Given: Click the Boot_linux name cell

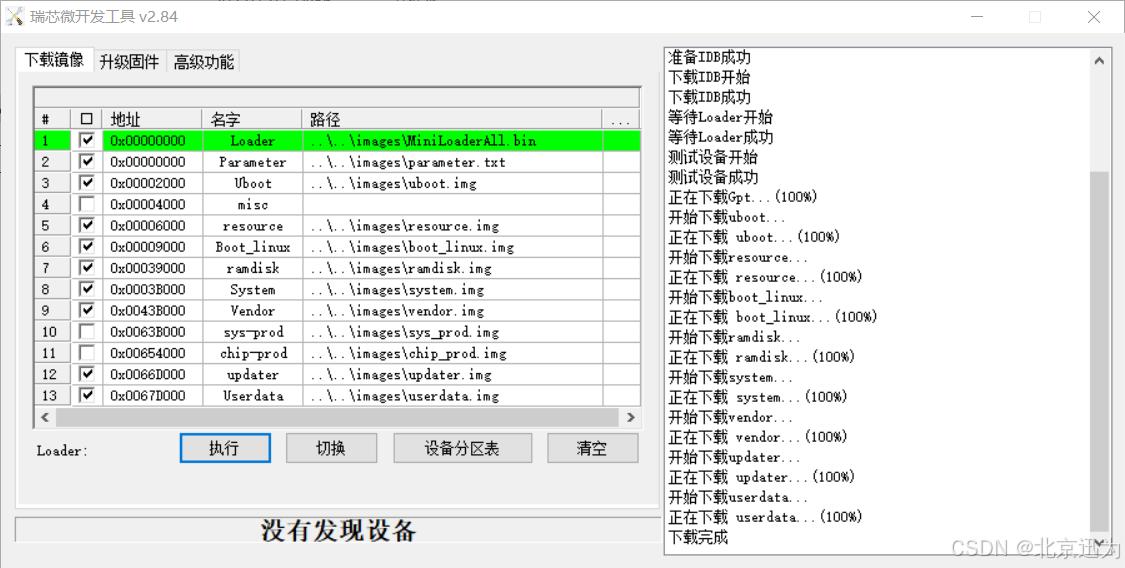Looking at the screenshot, I should [x=252, y=247].
